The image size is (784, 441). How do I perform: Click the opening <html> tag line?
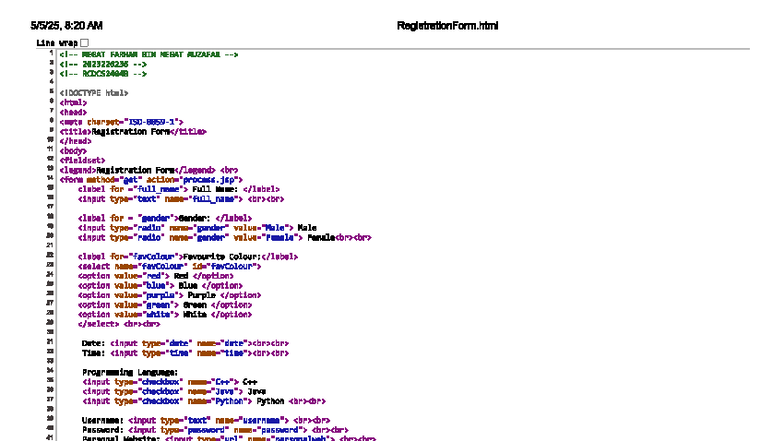point(73,102)
